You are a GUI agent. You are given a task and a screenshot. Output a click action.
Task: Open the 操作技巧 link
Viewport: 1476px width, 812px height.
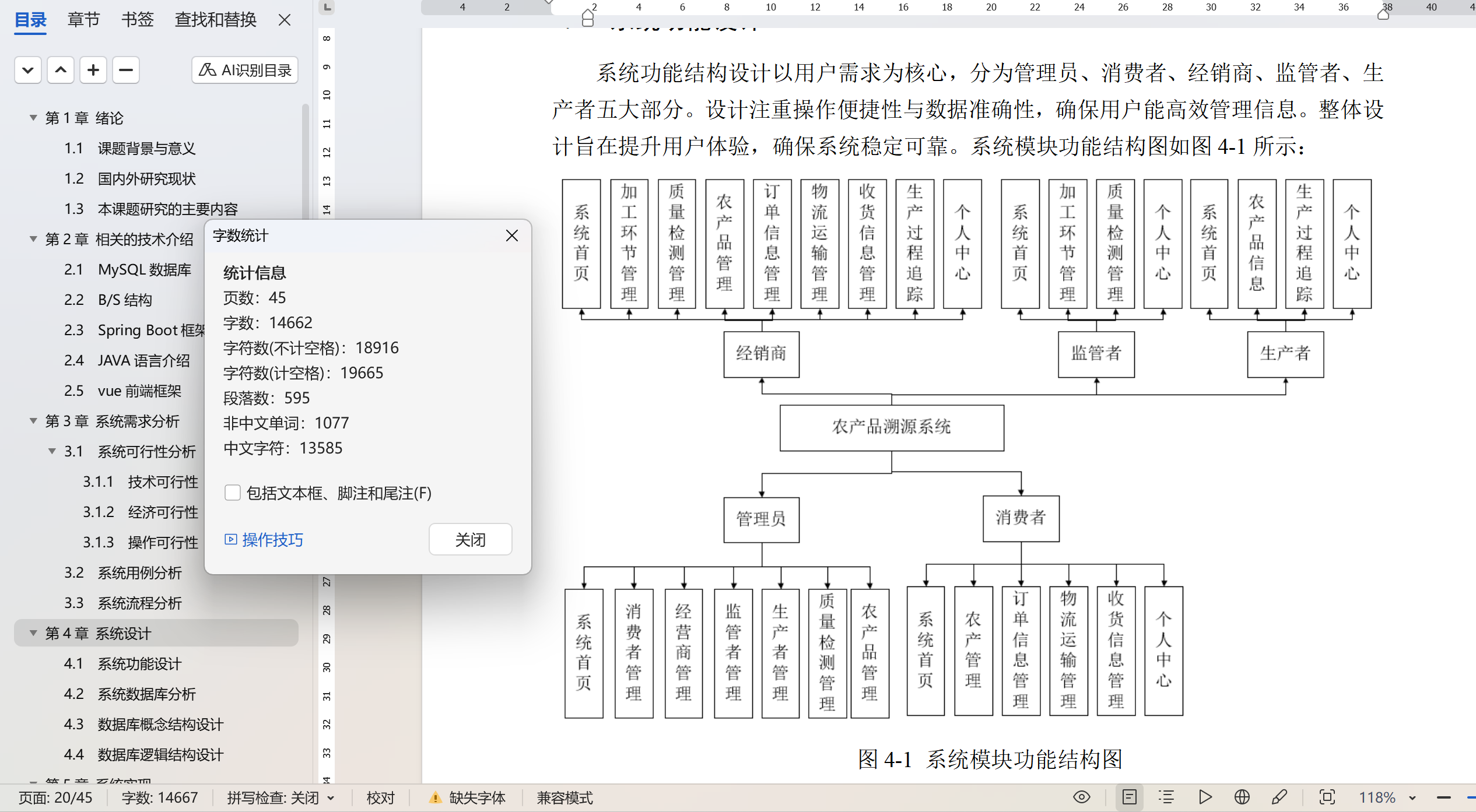pos(272,540)
